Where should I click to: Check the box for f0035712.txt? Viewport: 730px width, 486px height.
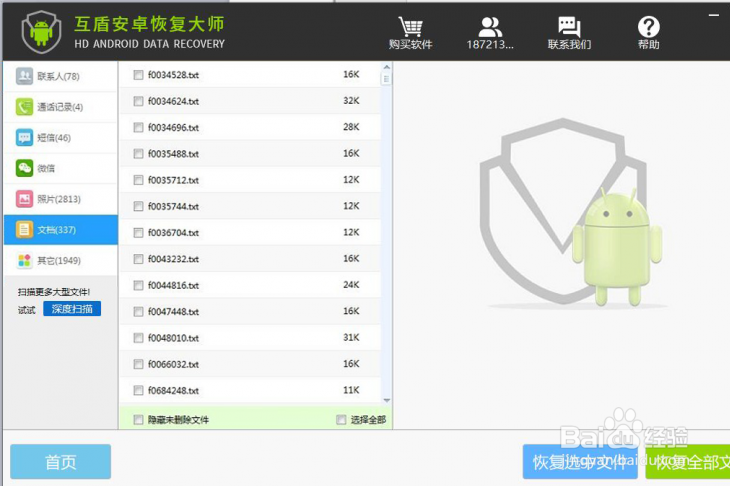(138, 180)
